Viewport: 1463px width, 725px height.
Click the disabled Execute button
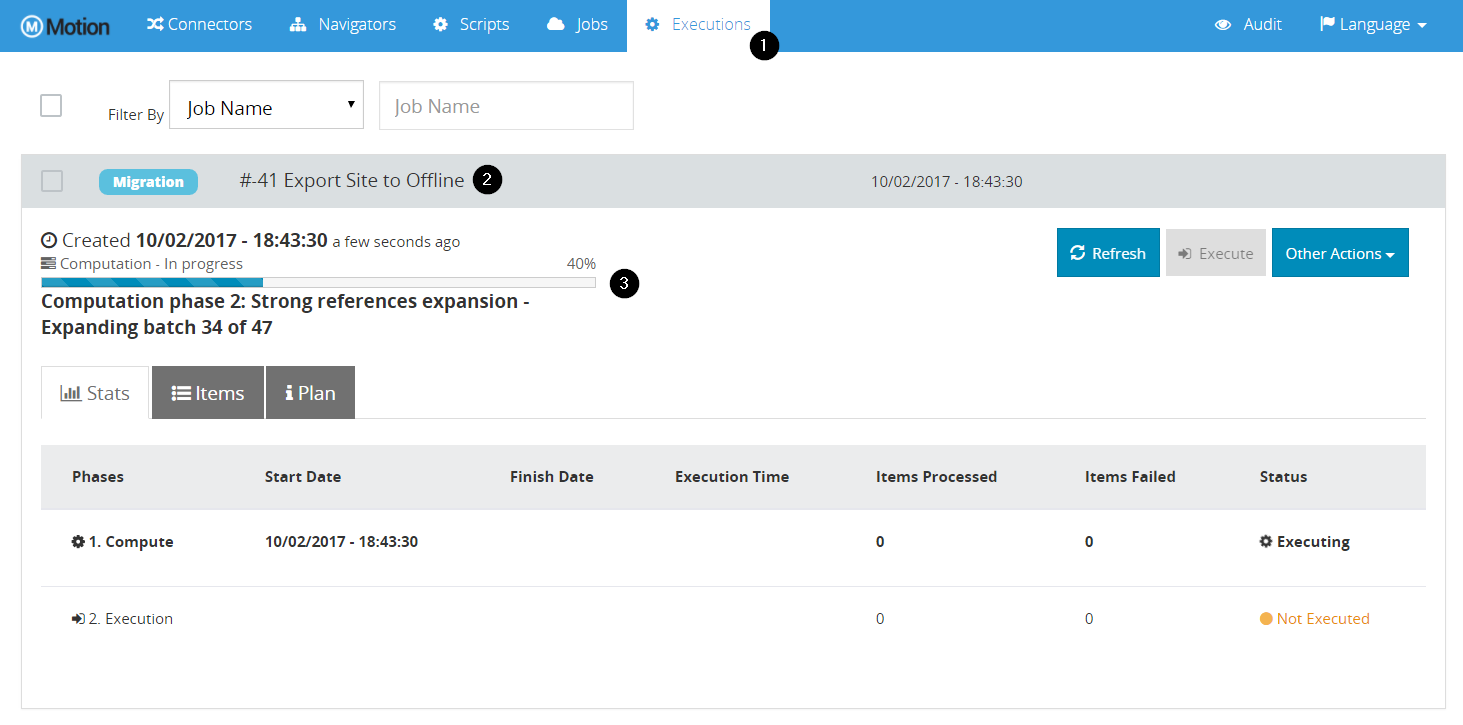(x=1216, y=253)
